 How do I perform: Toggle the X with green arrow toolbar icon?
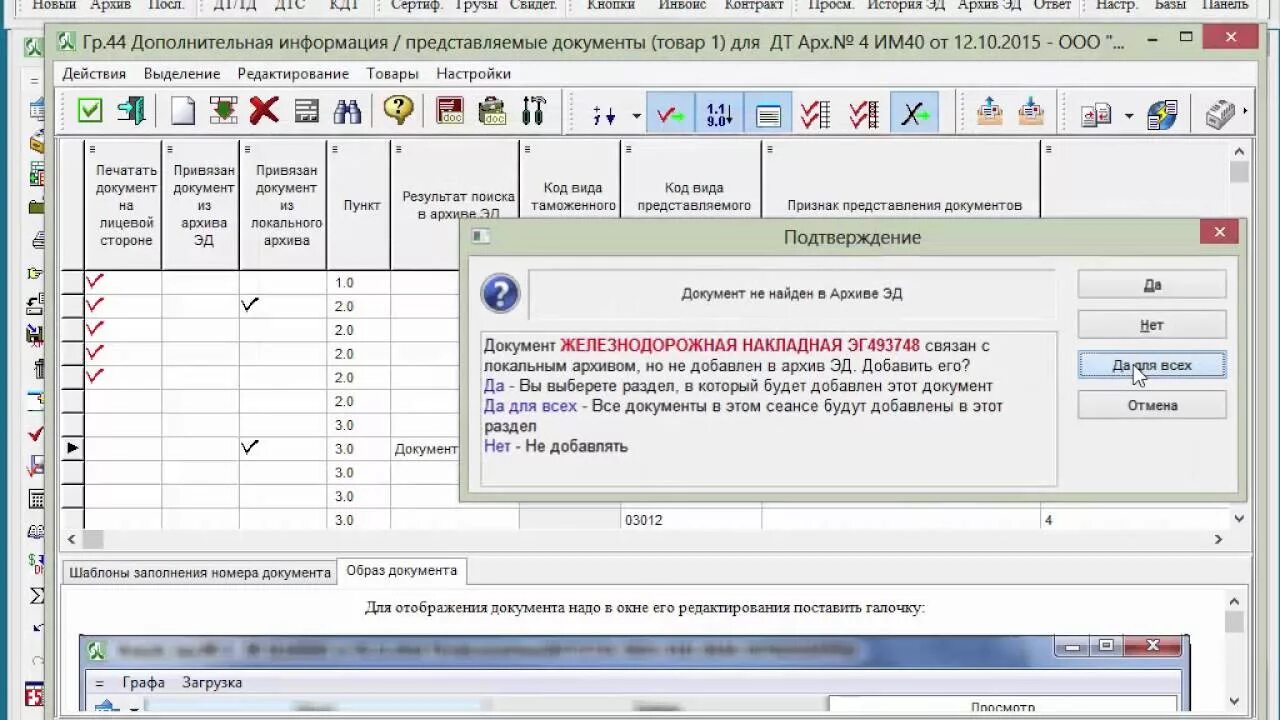point(914,113)
